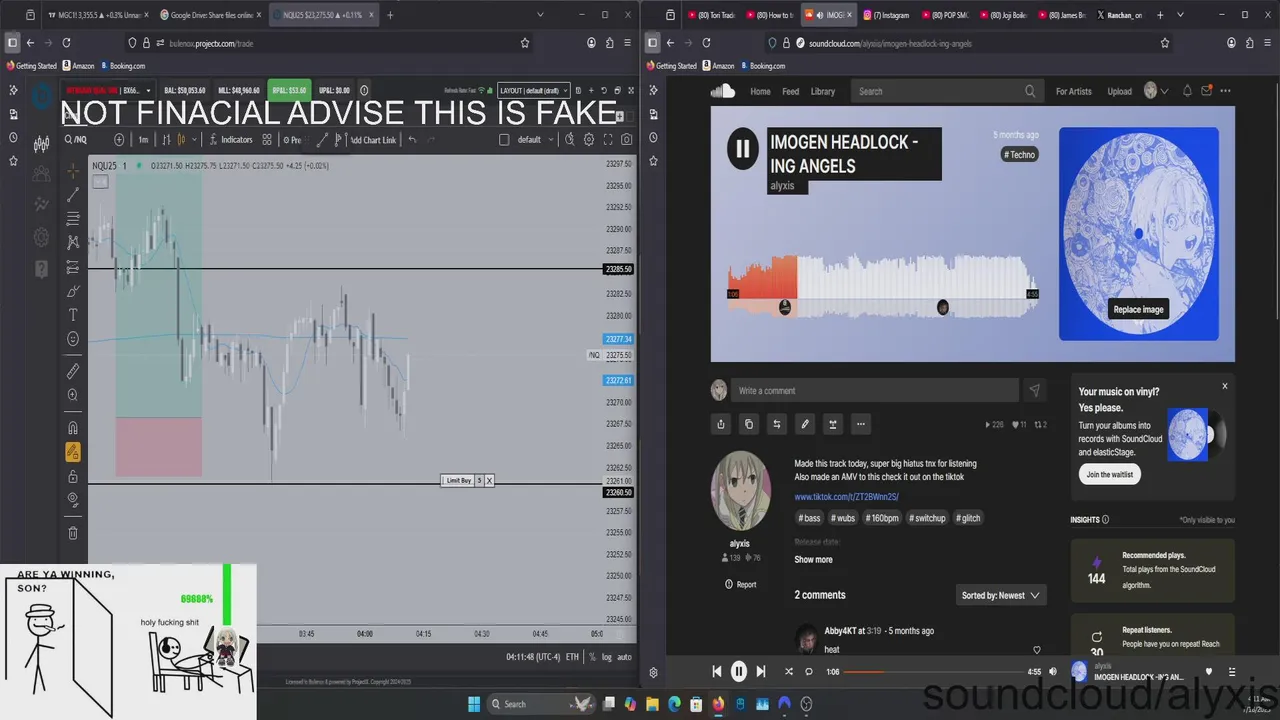The image size is (1280, 720).
Task: Open the /NQ symbol search in trading chart
Action: click(76, 139)
